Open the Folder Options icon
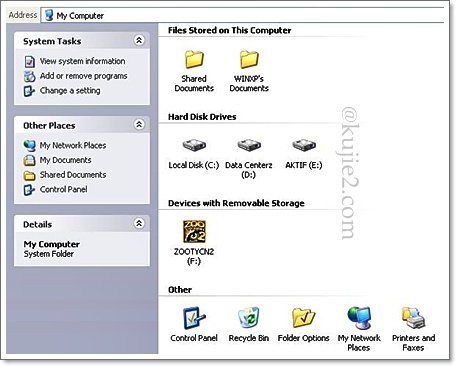The height and width of the screenshot is (366, 456). 304,318
